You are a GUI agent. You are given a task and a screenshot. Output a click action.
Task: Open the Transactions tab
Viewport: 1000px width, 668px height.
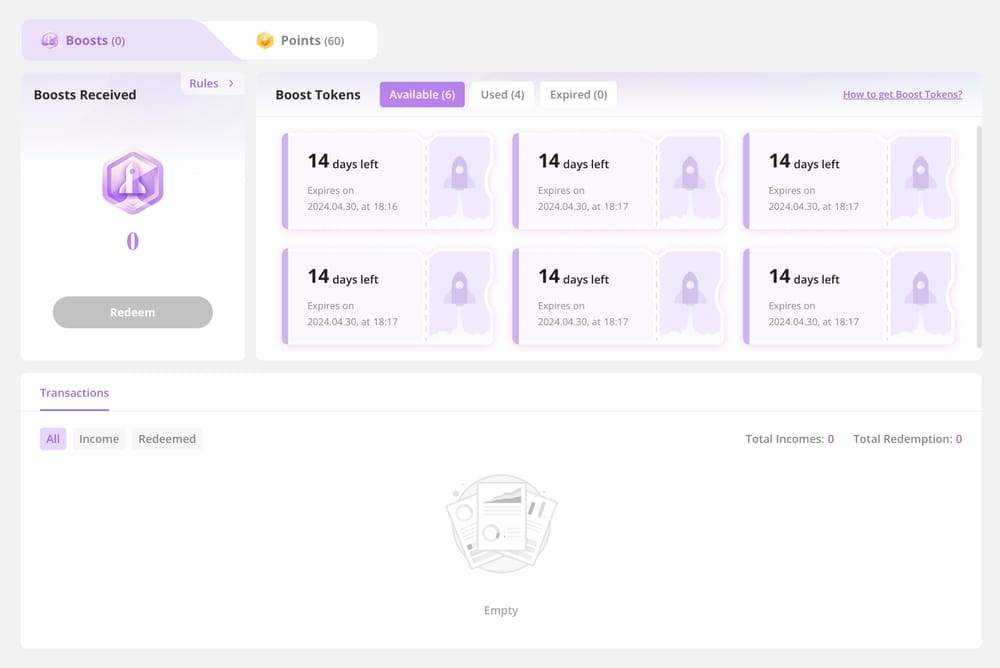[74, 393]
